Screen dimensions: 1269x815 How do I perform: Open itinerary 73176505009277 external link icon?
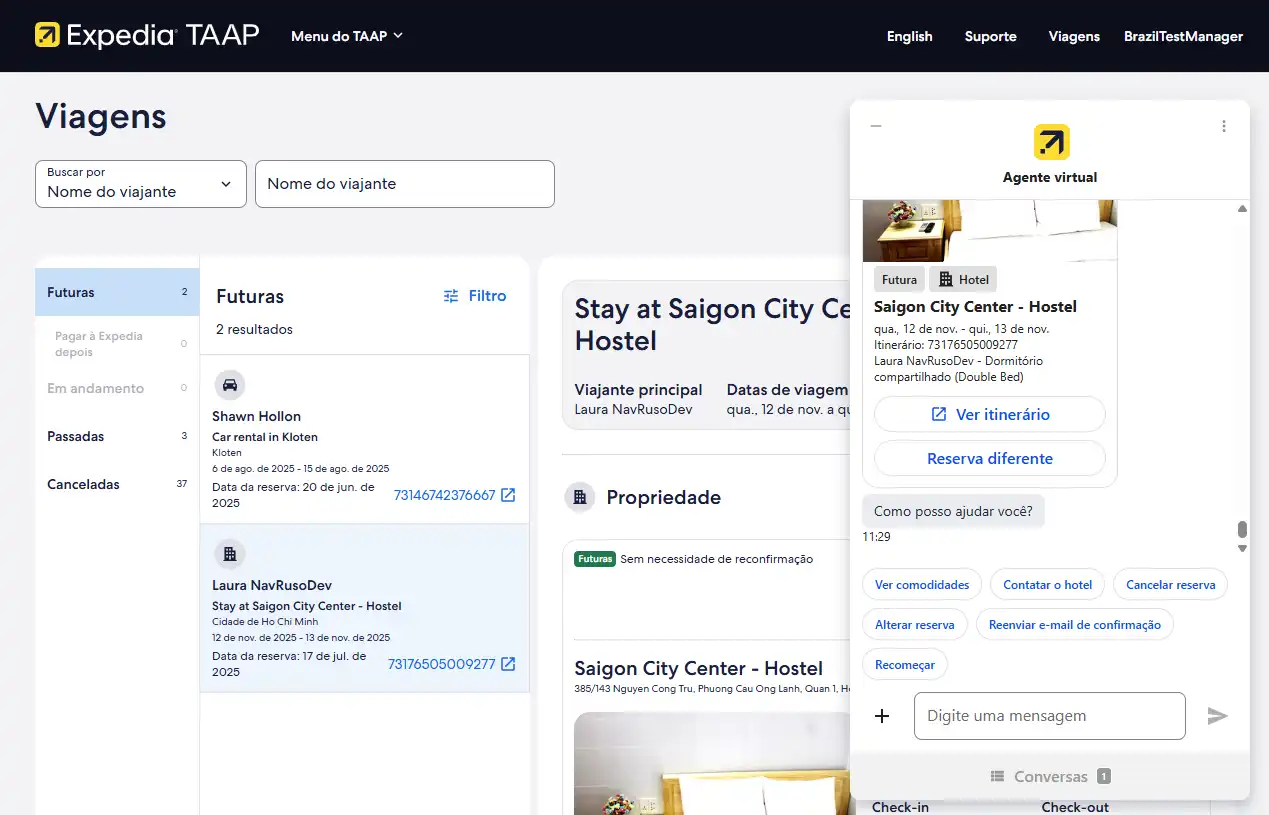coord(508,664)
